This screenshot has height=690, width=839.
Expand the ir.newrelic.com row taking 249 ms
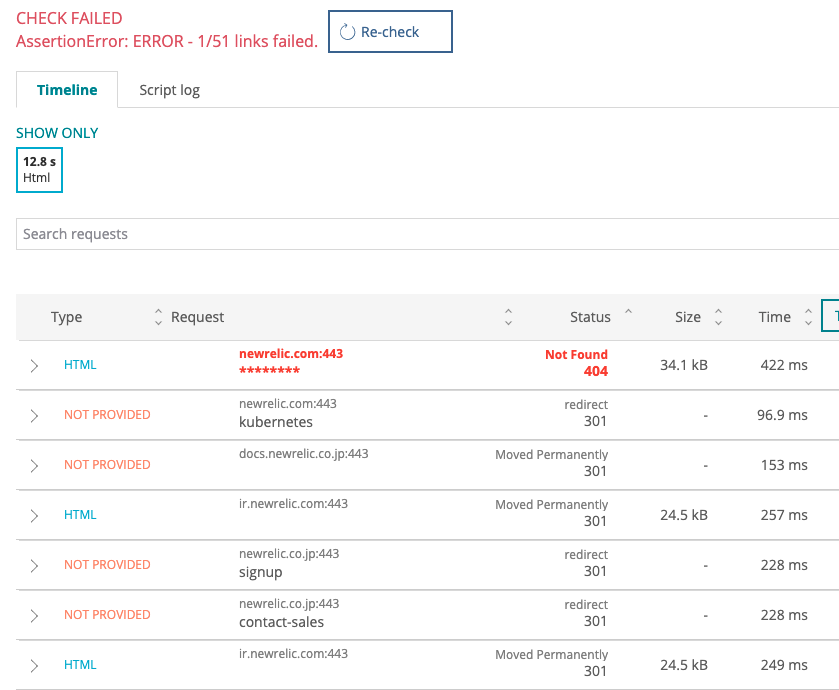tap(34, 665)
